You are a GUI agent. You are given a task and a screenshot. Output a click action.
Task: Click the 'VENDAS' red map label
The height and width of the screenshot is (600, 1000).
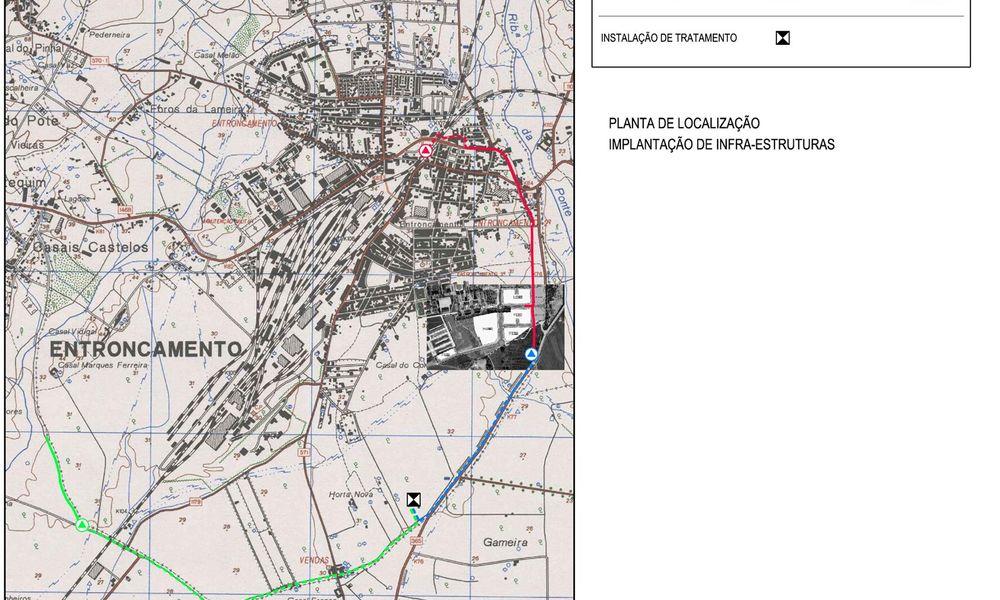[314, 560]
